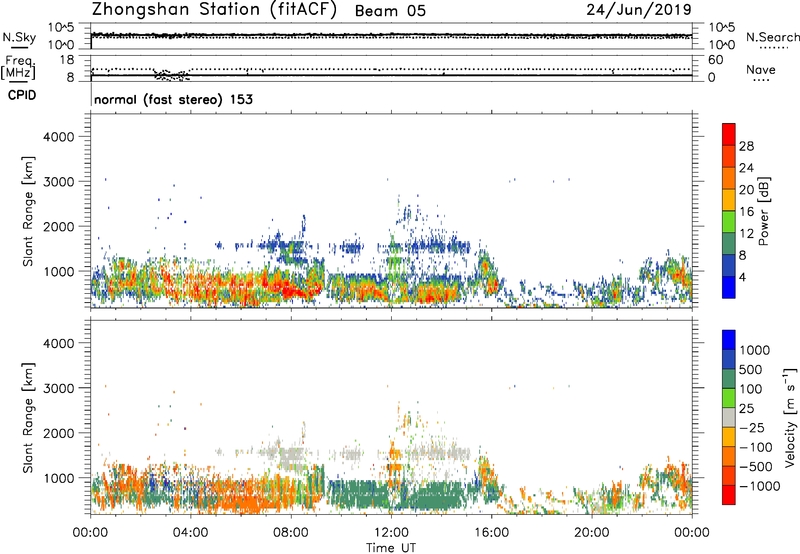Click the frequency dip near 03:00 in Freq panel
This screenshot has width=800, height=554.
[x=172, y=76]
